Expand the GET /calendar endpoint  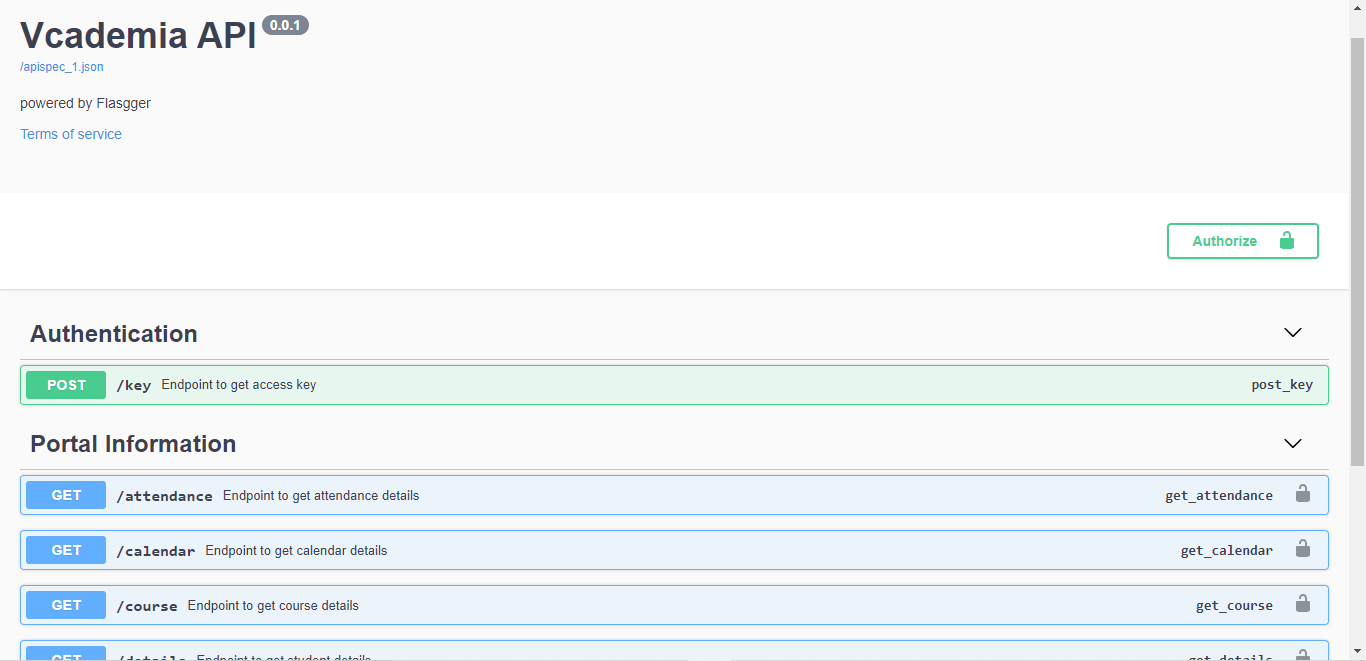[x=674, y=550]
